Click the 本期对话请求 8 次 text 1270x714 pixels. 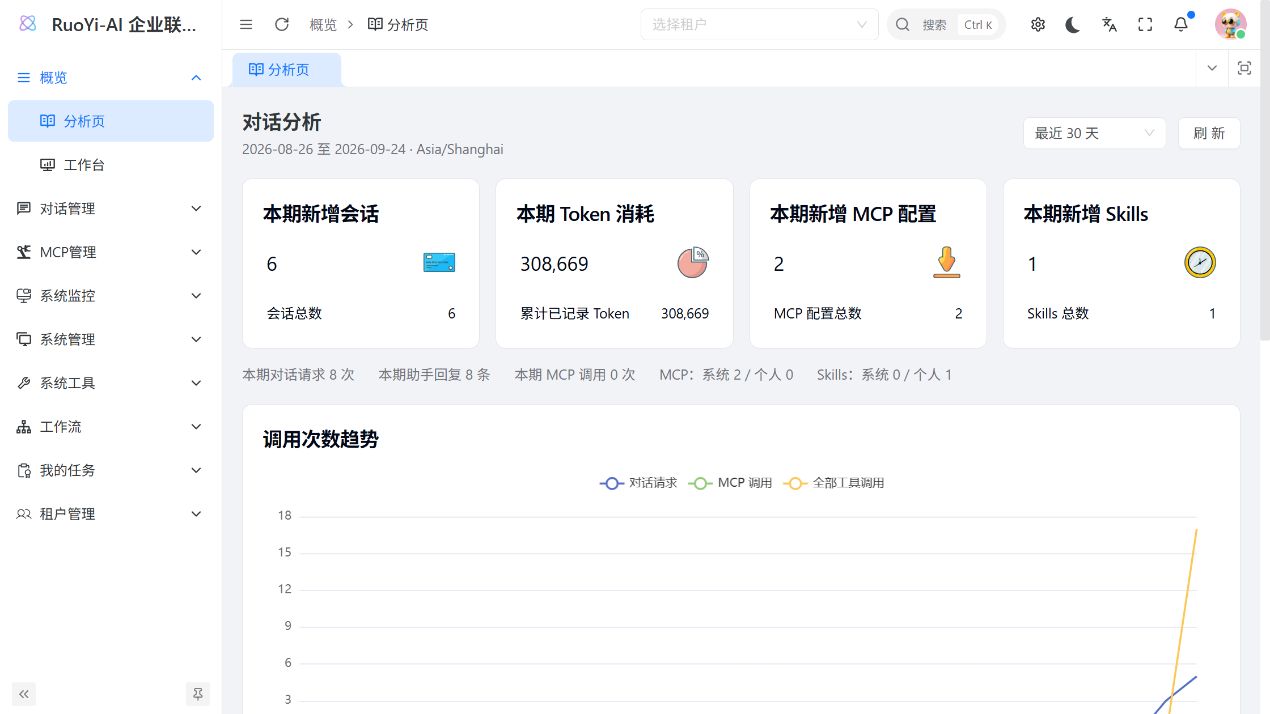pos(298,375)
